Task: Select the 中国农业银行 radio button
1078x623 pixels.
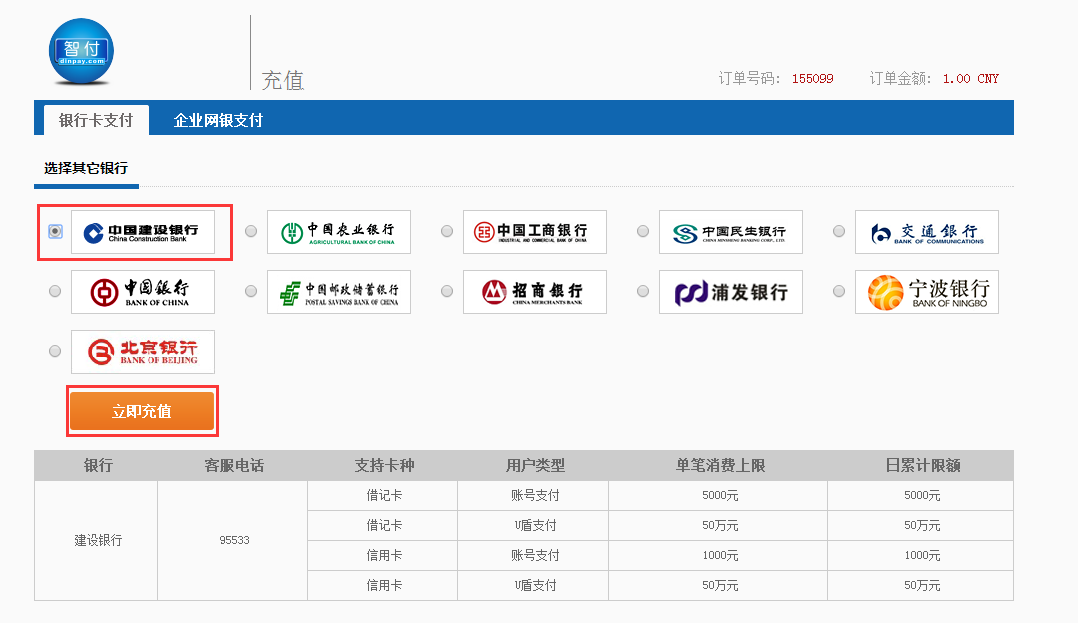Action: 251,232
